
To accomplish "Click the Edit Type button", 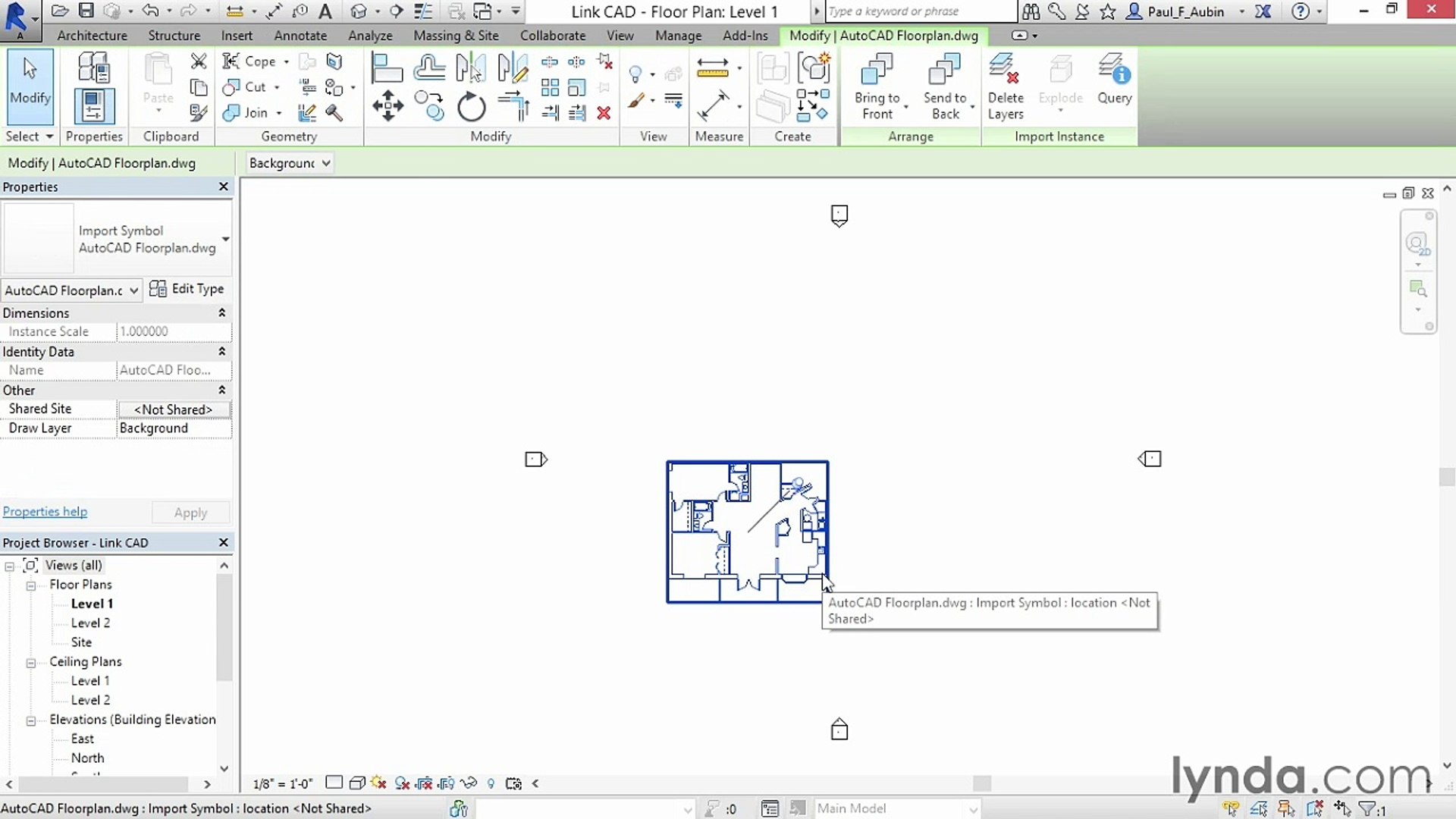I will coord(187,289).
